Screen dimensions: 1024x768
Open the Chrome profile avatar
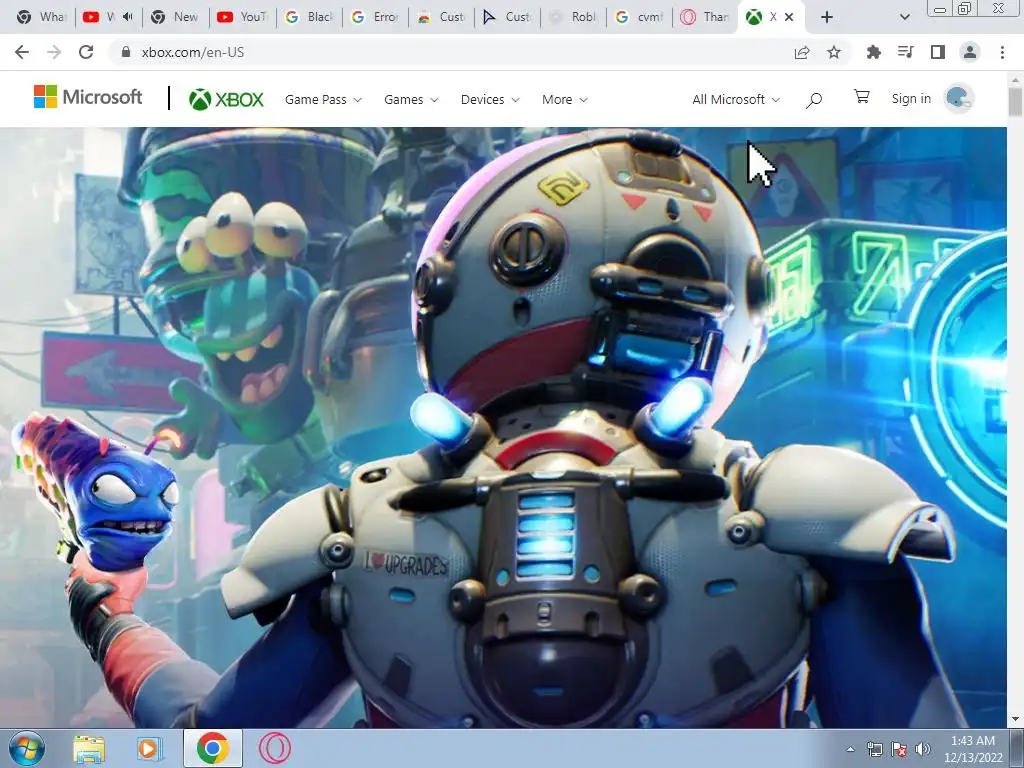(970, 52)
